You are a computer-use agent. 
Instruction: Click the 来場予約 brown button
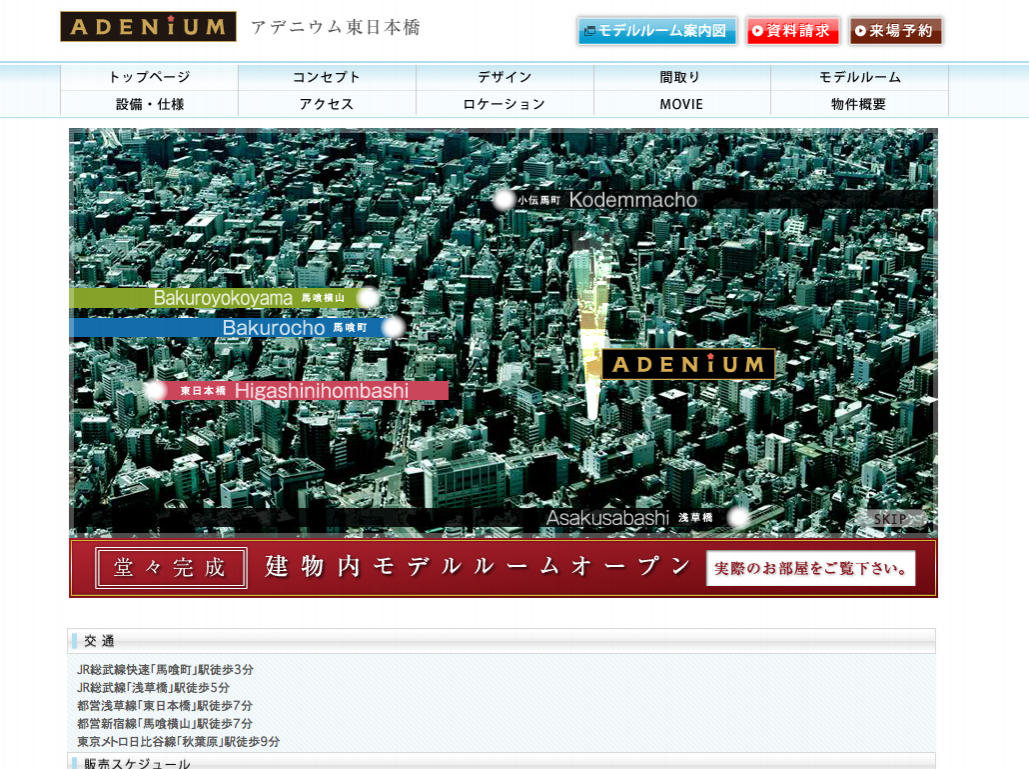895,31
